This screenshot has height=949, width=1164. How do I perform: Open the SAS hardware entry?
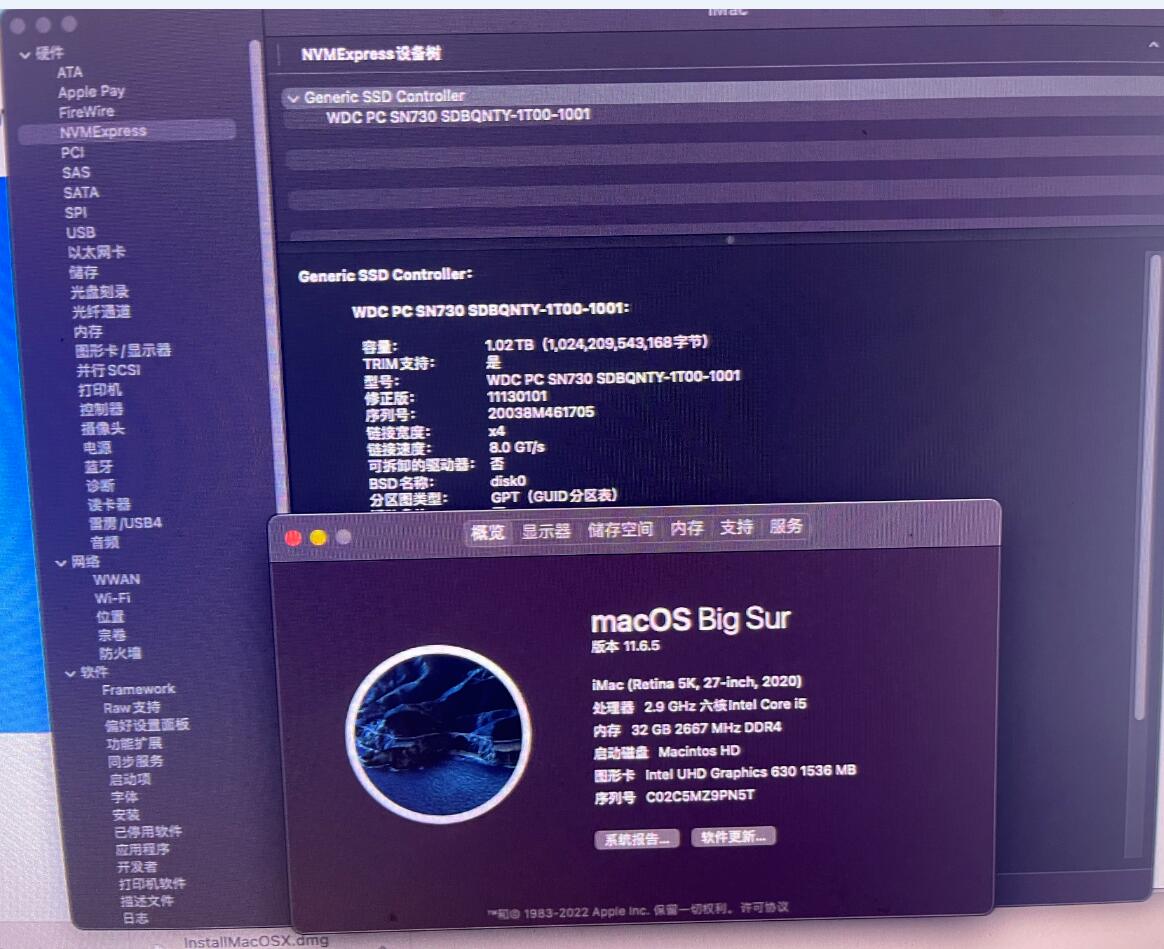click(x=76, y=172)
